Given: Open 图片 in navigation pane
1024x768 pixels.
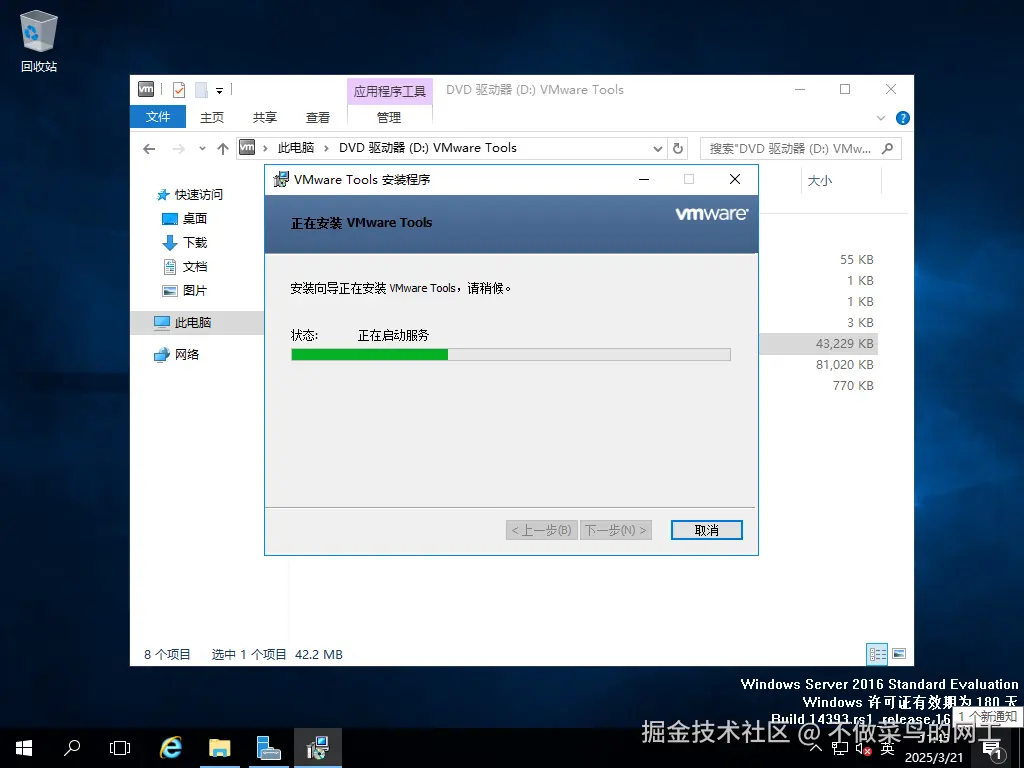Looking at the screenshot, I should coord(184,291).
